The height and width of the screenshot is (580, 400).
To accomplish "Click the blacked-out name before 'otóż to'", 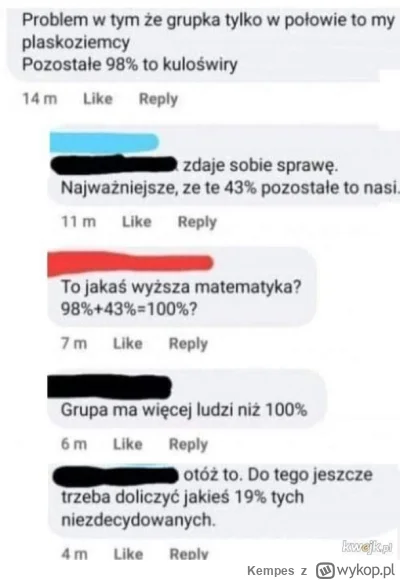I will (x=115, y=475).
